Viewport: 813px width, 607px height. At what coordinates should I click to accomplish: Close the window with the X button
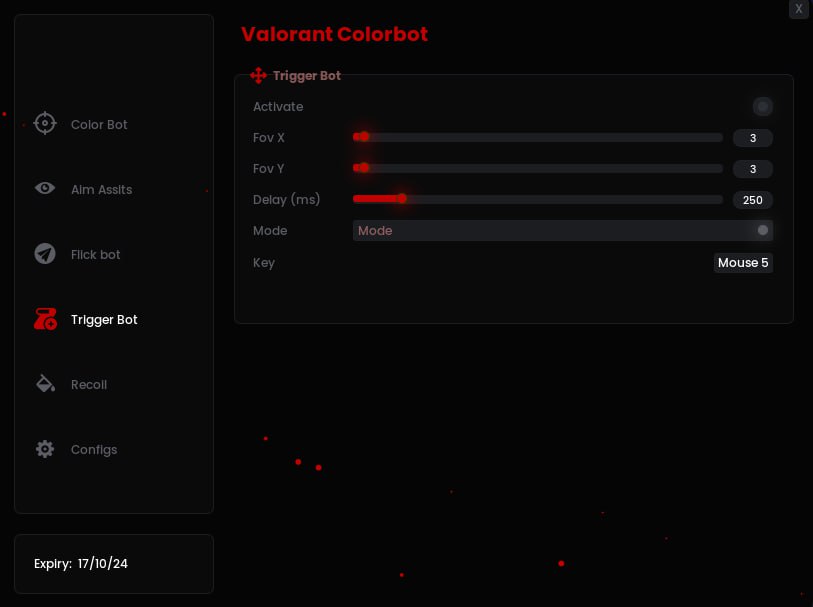coord(798,9)
